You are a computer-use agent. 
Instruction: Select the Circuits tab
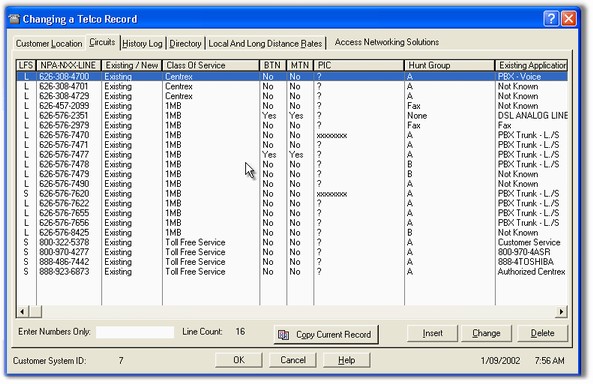[102, 42]
